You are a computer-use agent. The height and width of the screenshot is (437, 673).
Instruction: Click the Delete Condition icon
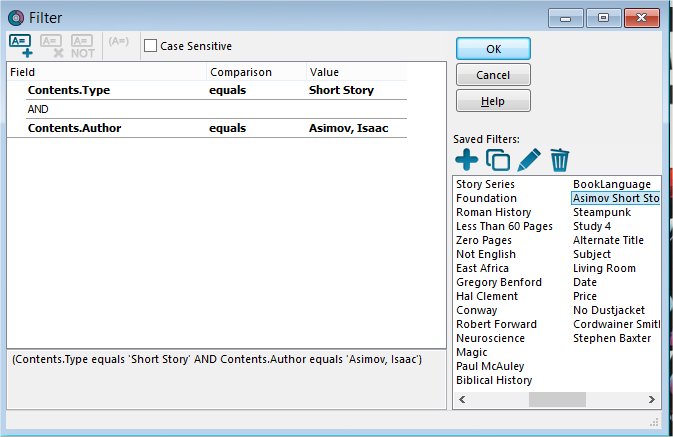click(51, 45)
